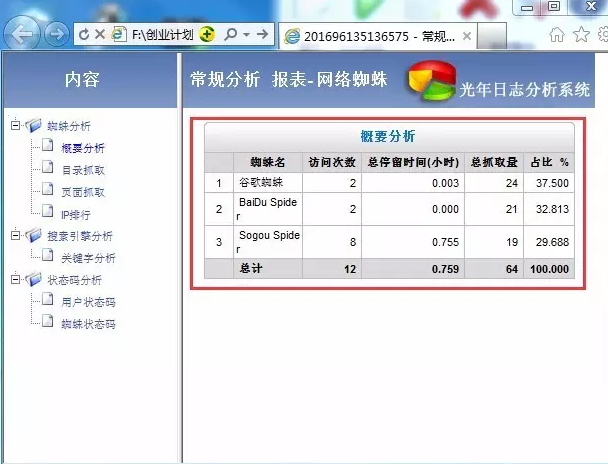Click the 内容 sidebar heading
The width and height of the screenshot is (608, 464).
[82, 79]
